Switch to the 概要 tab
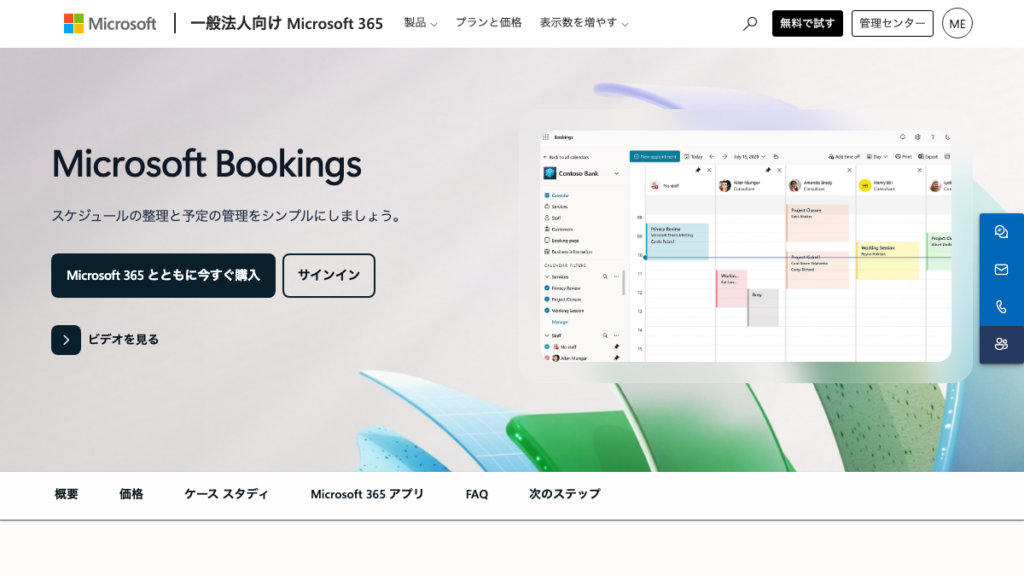 66,494
